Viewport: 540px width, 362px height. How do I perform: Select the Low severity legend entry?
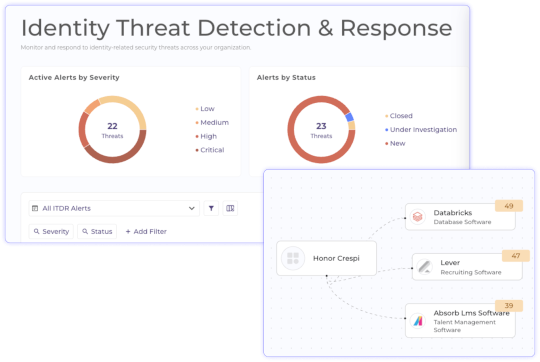205,109
